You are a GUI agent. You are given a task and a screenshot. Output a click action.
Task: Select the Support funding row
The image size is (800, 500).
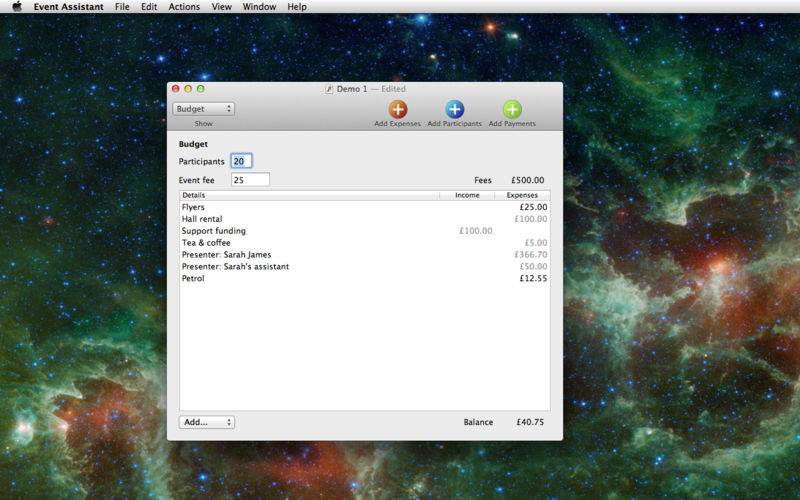[x=365, y=231]
